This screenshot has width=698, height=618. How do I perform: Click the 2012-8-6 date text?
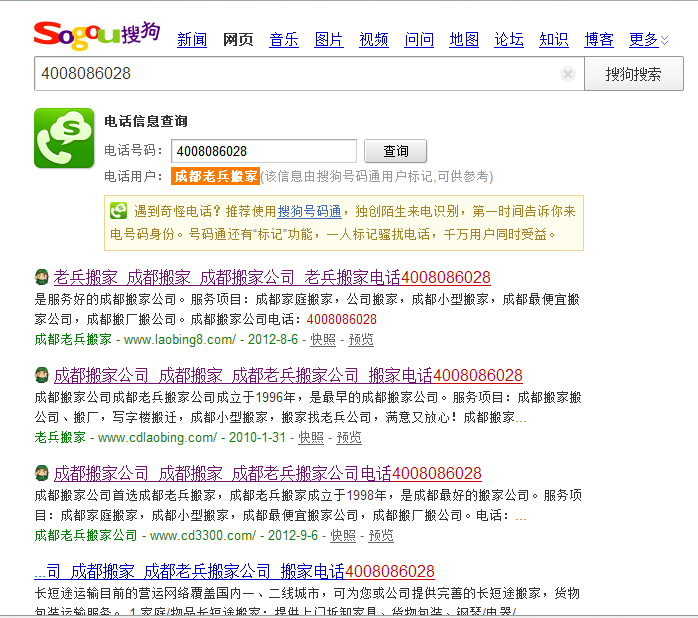(272, 340)
